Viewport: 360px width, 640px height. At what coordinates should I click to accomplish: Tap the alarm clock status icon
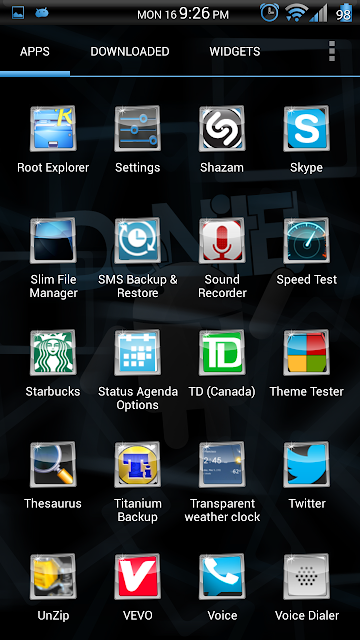[269, 13]
